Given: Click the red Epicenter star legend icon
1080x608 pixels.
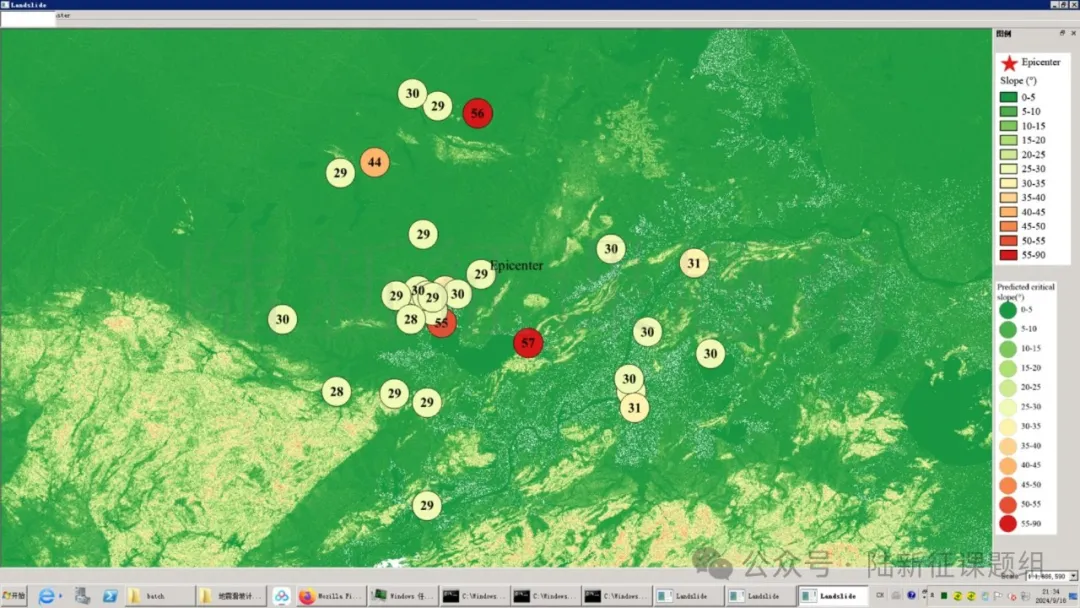Looking at the screenshot, I should pyautogui.click(x=1009, y=63).
